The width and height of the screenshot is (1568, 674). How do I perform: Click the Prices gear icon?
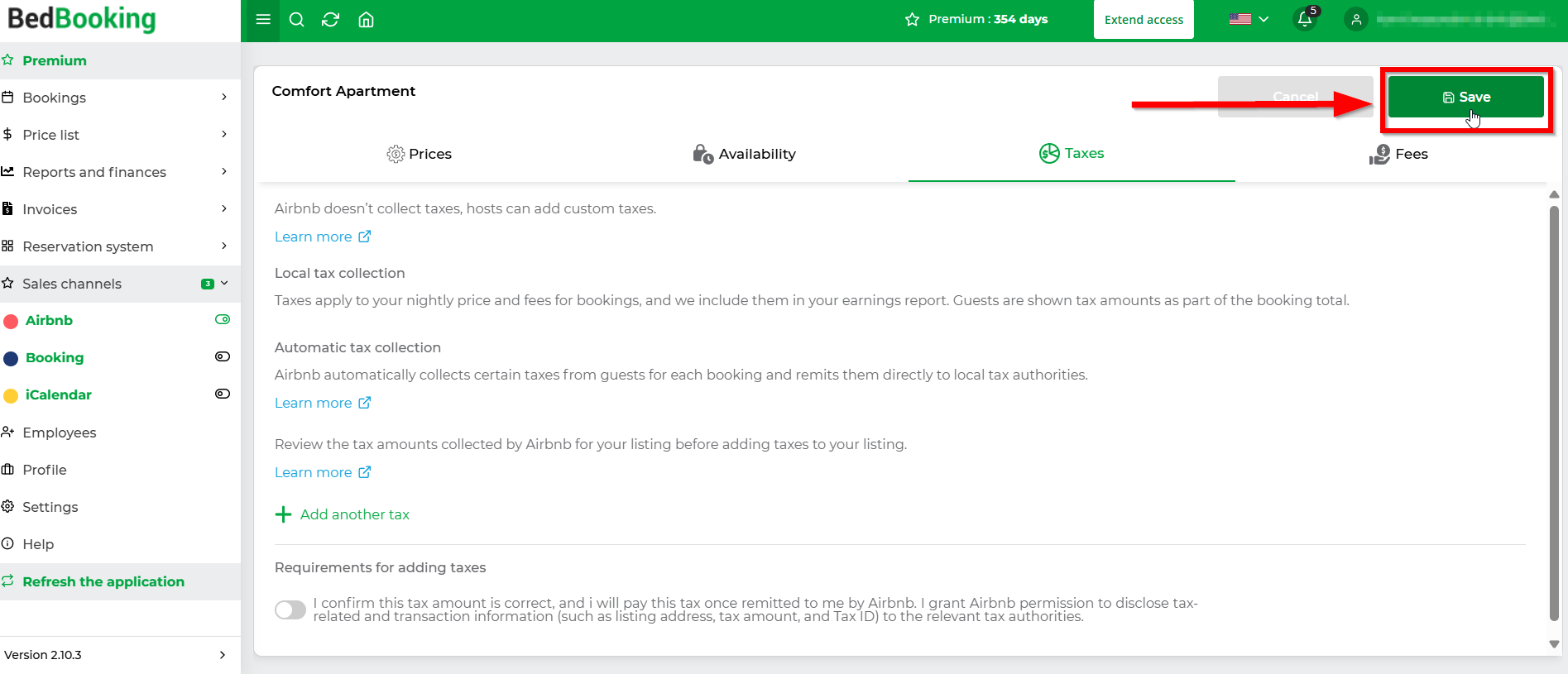[396, 154]
